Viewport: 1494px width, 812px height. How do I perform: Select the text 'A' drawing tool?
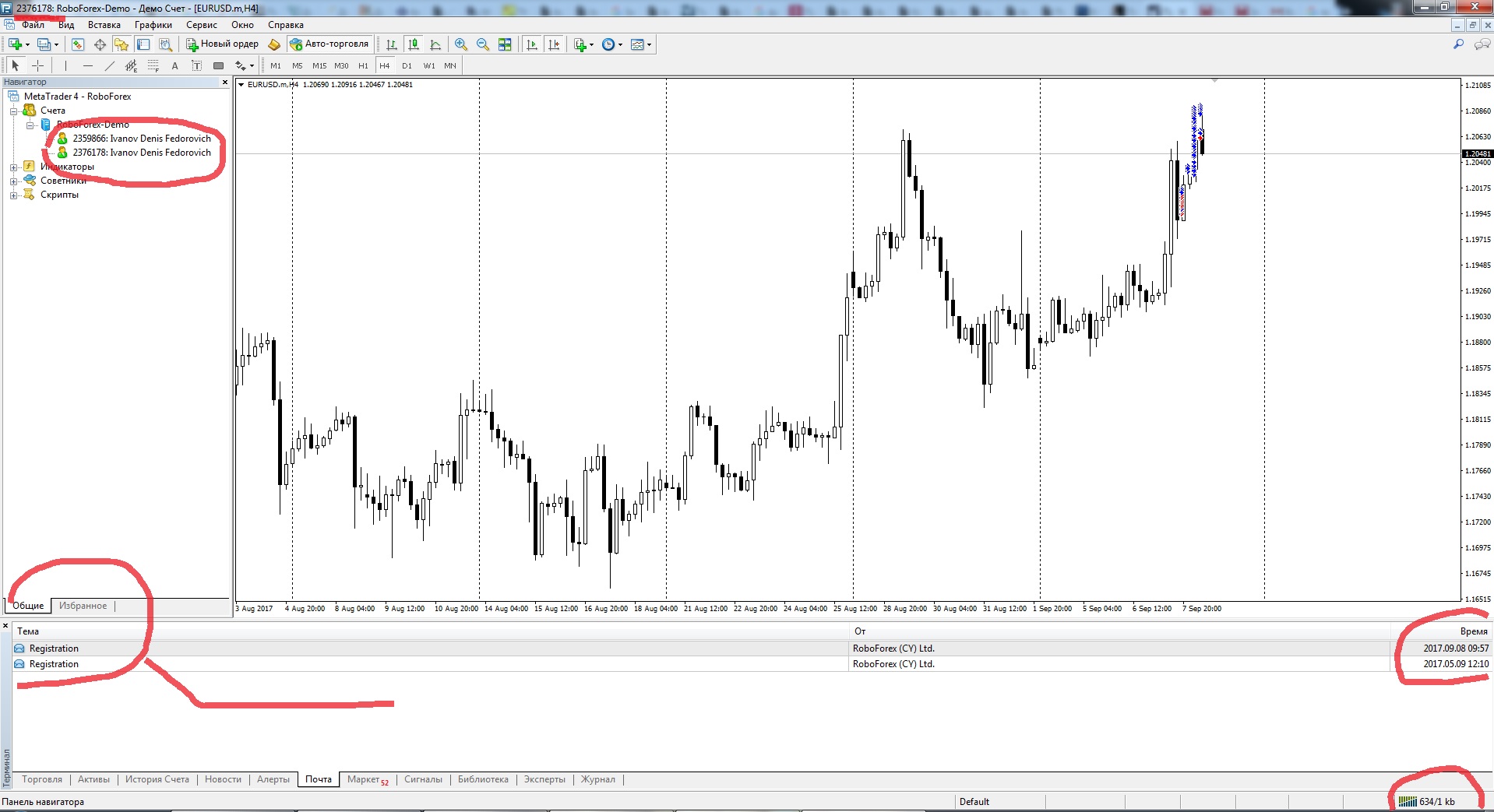point(174,66)
